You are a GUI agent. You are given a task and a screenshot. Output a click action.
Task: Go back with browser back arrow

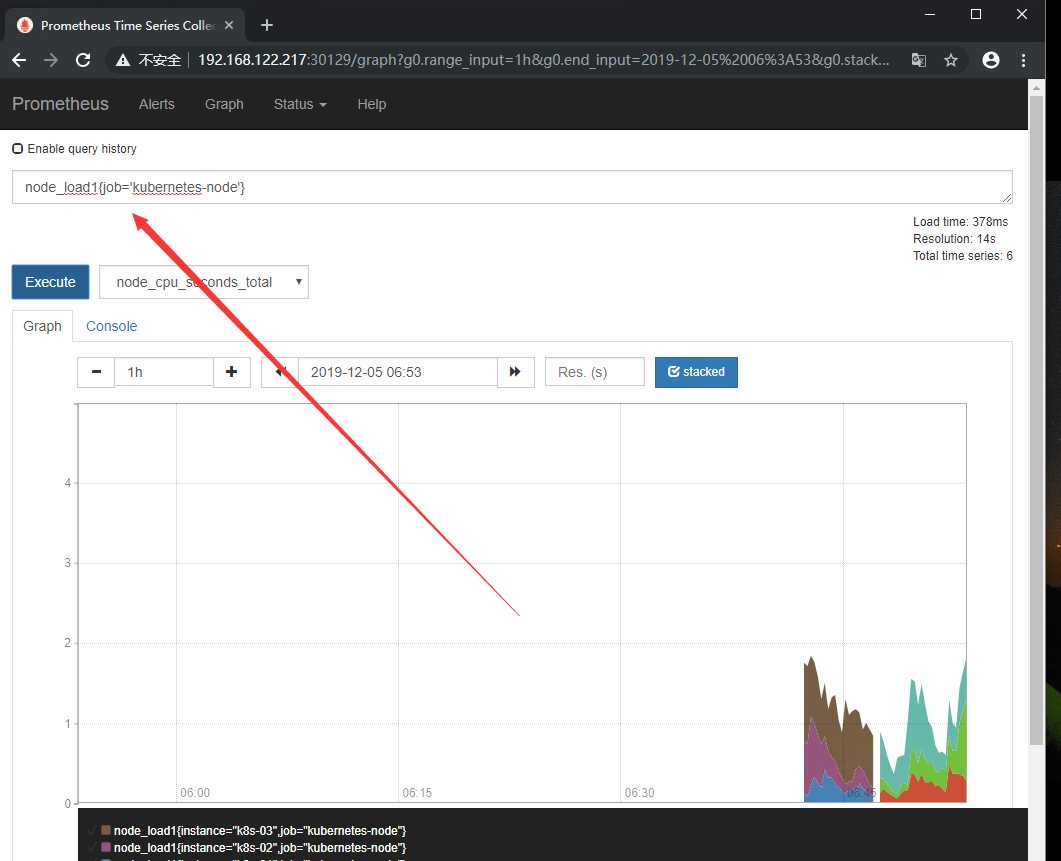click(19, 60)
